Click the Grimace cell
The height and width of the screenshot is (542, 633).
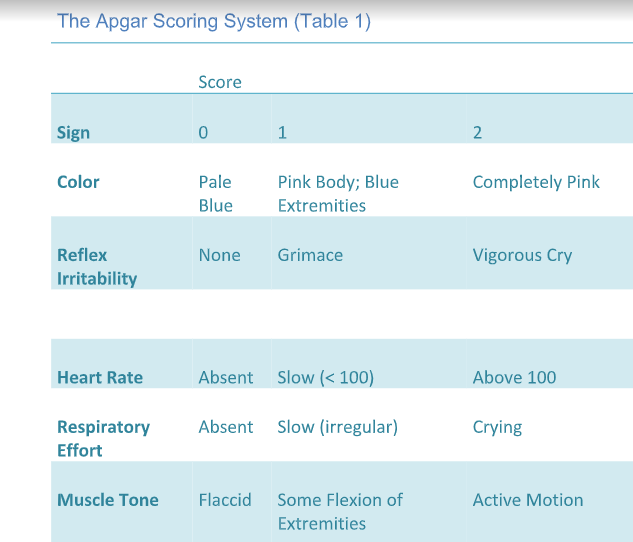[x=310, y=255]
